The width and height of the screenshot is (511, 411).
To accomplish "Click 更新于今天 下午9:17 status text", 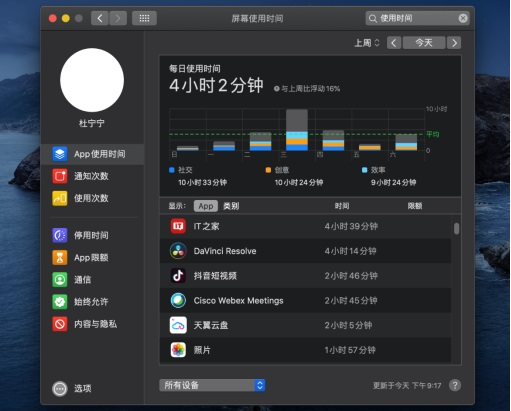I will (x=407, y=386).
